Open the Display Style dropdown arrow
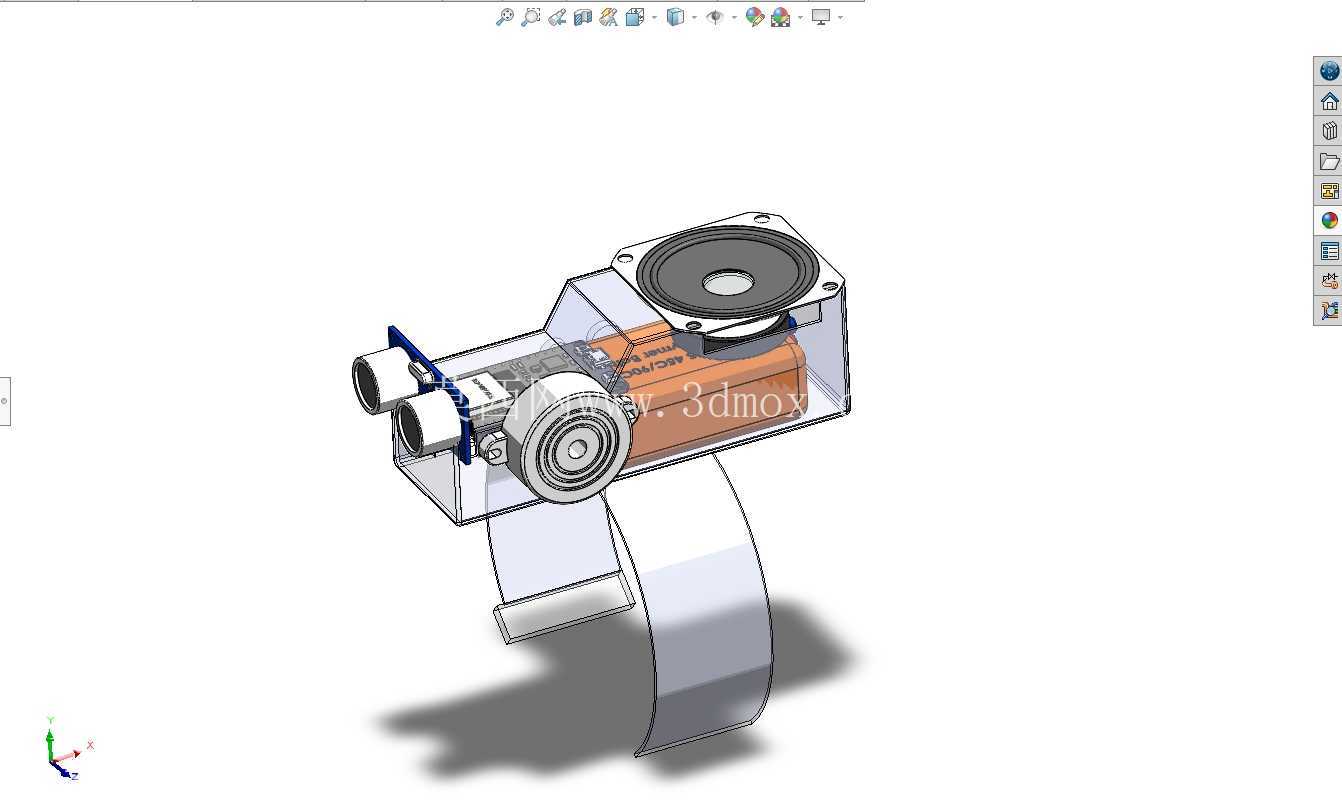 694,17
